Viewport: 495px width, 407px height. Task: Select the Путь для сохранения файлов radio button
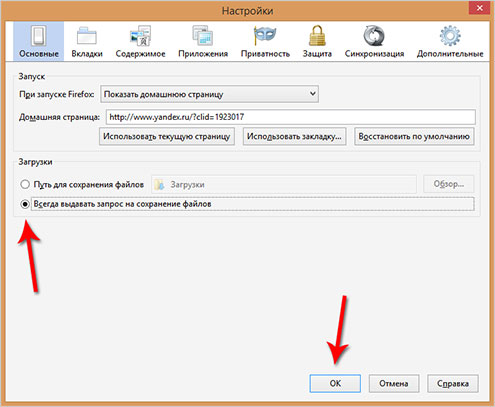[x=25, y=184]
